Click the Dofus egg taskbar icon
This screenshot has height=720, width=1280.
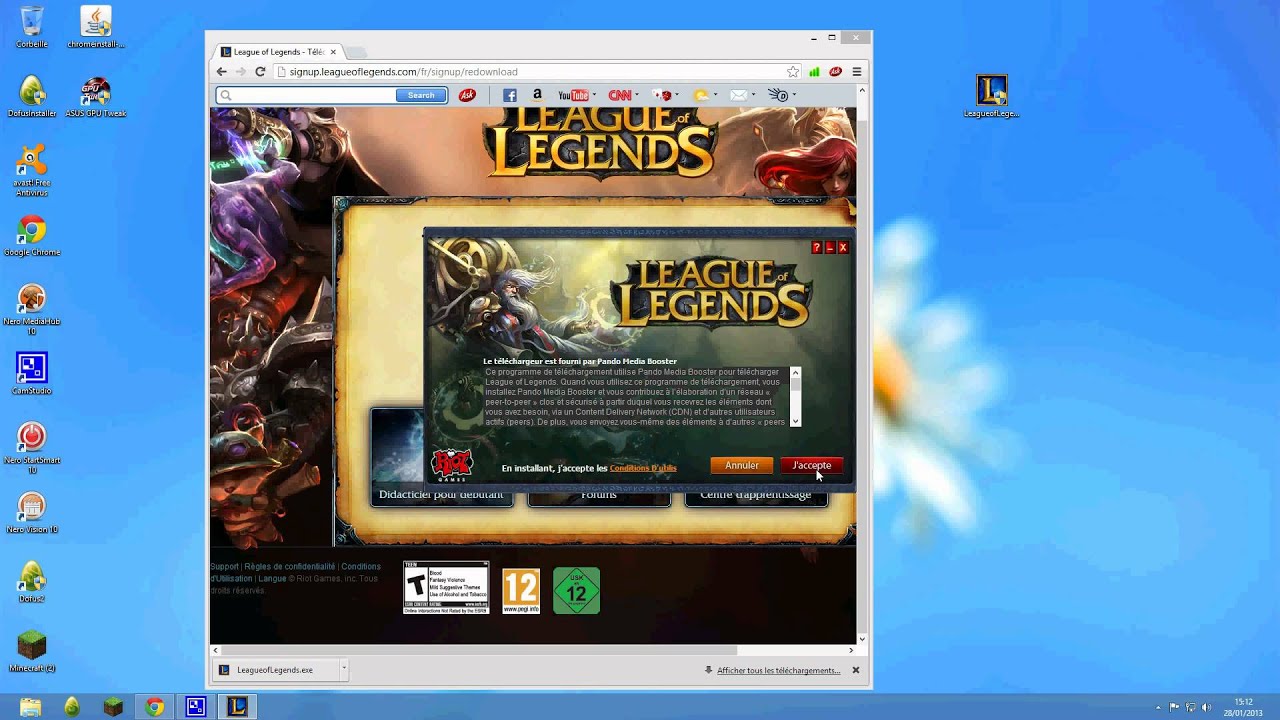point(72,707)
